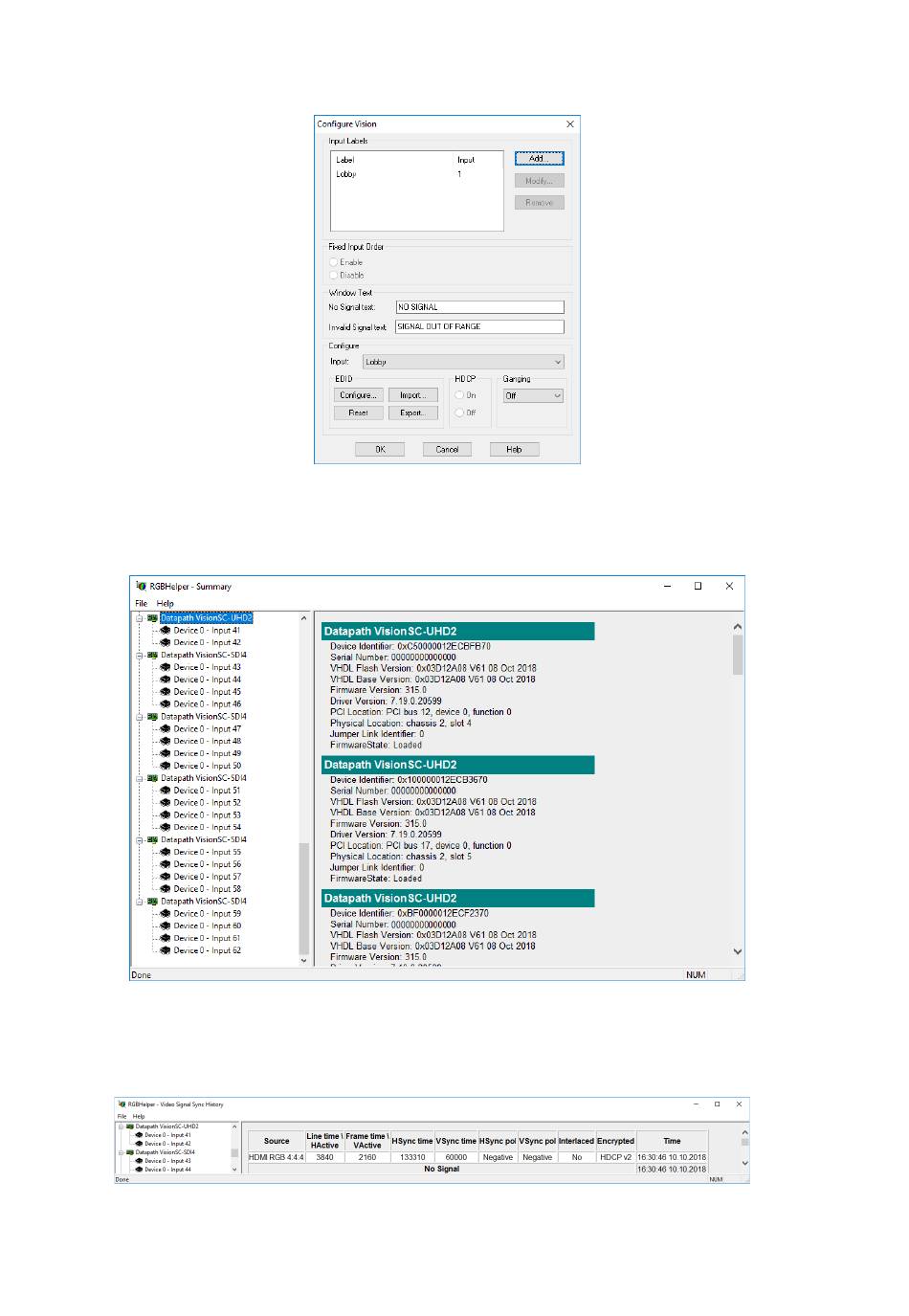Screen dimensions: 909x1316
Task: Confirm Configure Vision with the OK button
Action: tap(380, 449)
